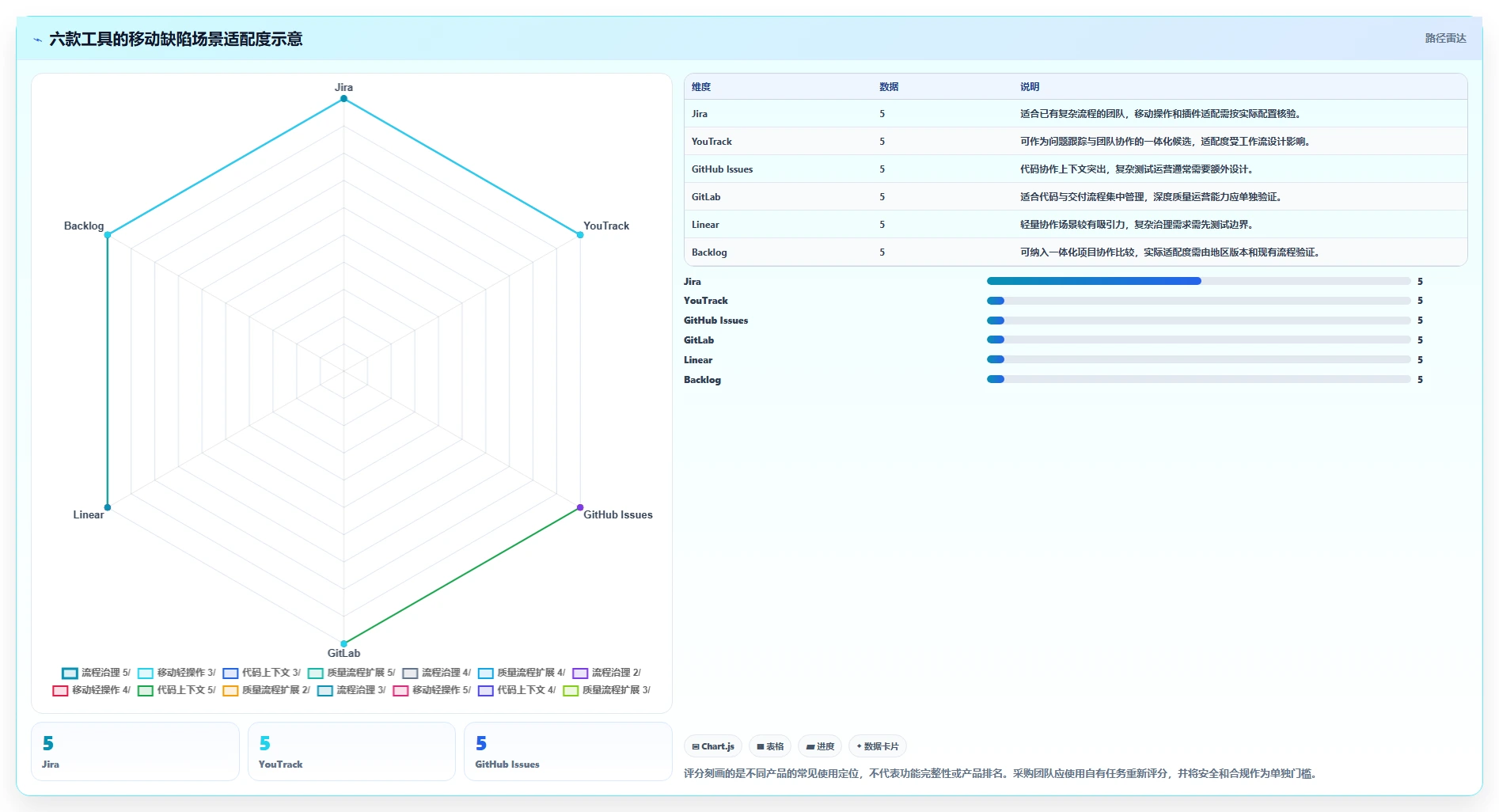Click the description starting 可纳入一体化项目协作比较
This screenshot has height=812, width=1499.
(1170, 252)
